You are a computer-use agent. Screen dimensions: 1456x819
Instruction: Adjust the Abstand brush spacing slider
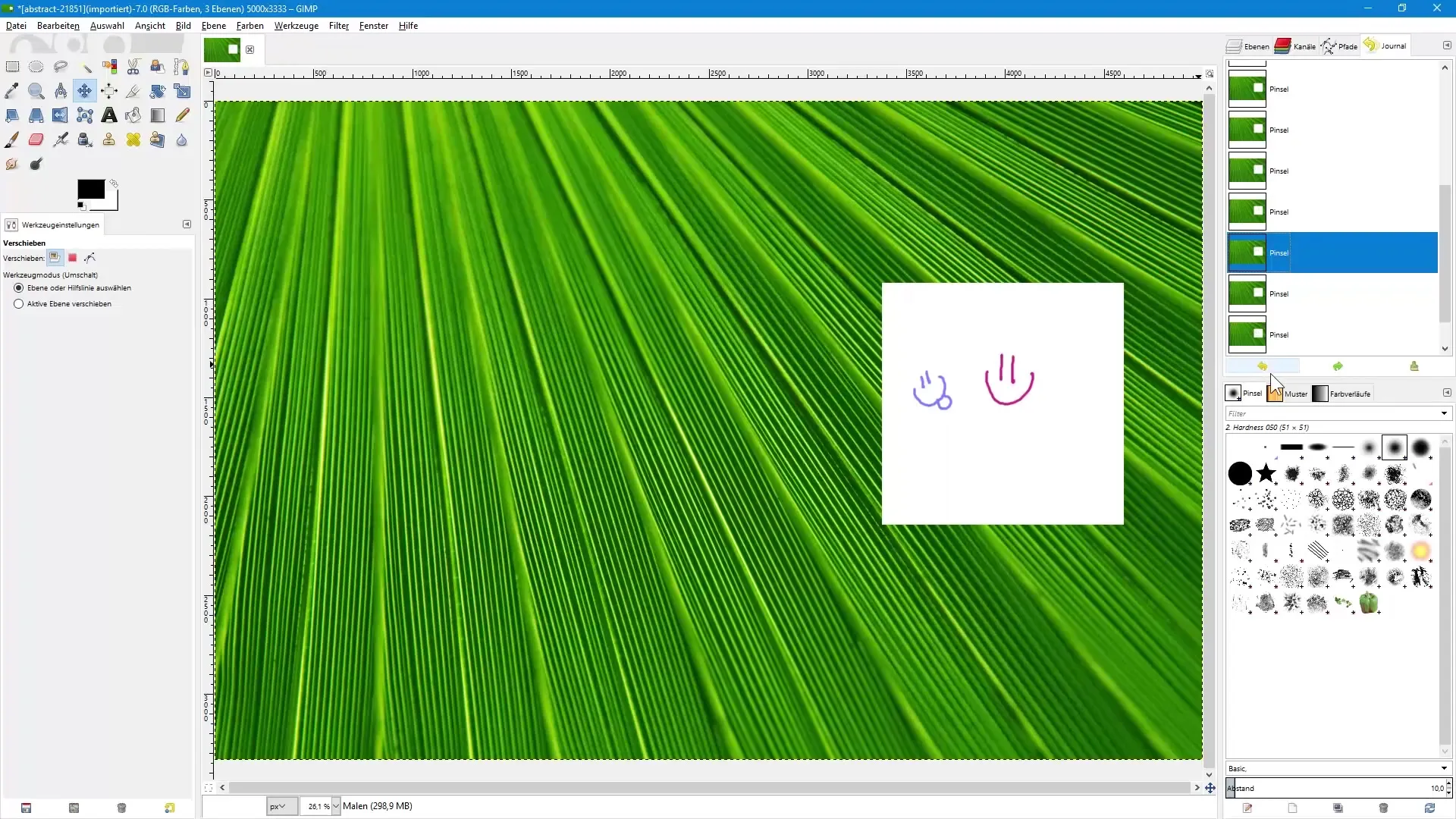[x=1335, y=788]
